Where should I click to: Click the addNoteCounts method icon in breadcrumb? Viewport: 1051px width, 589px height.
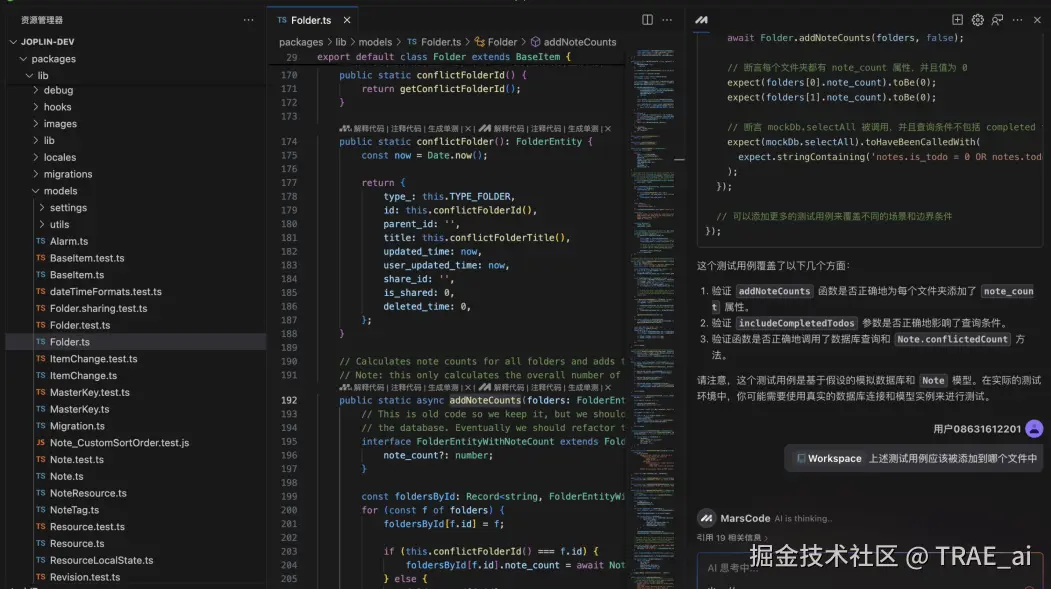(535, 42)
